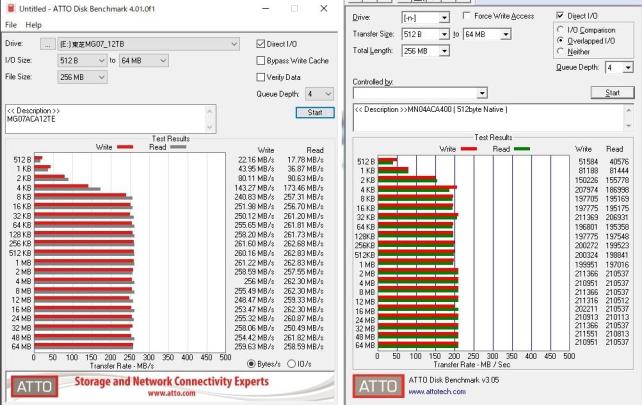Screen dimensions: 642x405
Task: Click the ATTO logo in left window banner
Action: [x=34, y=386]
